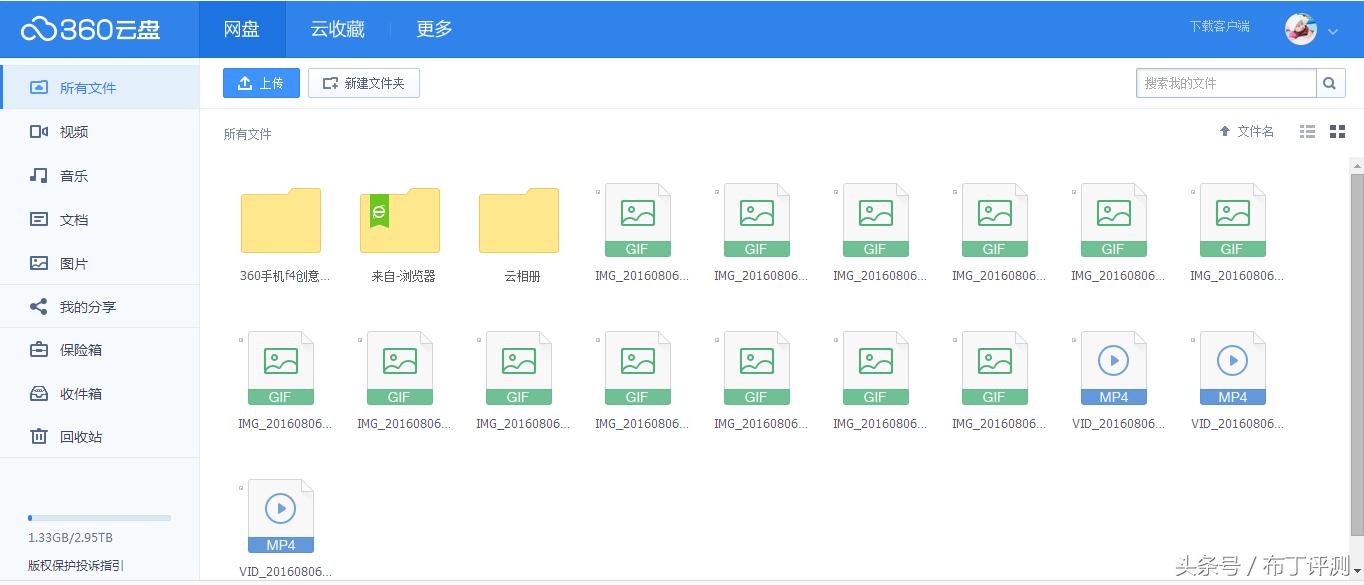1364x585 pixels.
Task: Toggle sort by 文件名 (file name)
Action: point(1246,131)
